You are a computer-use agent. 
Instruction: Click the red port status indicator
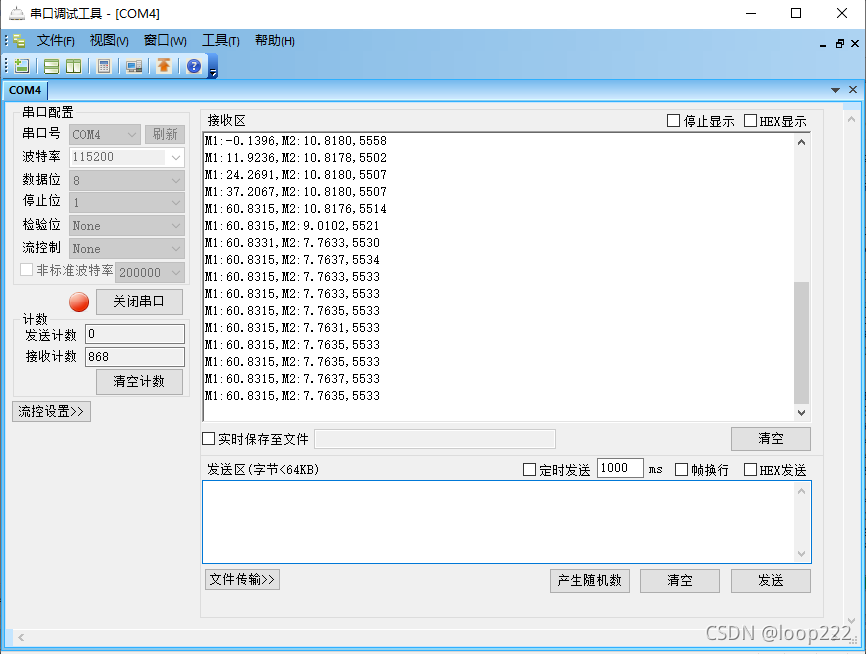pos(78,302)
